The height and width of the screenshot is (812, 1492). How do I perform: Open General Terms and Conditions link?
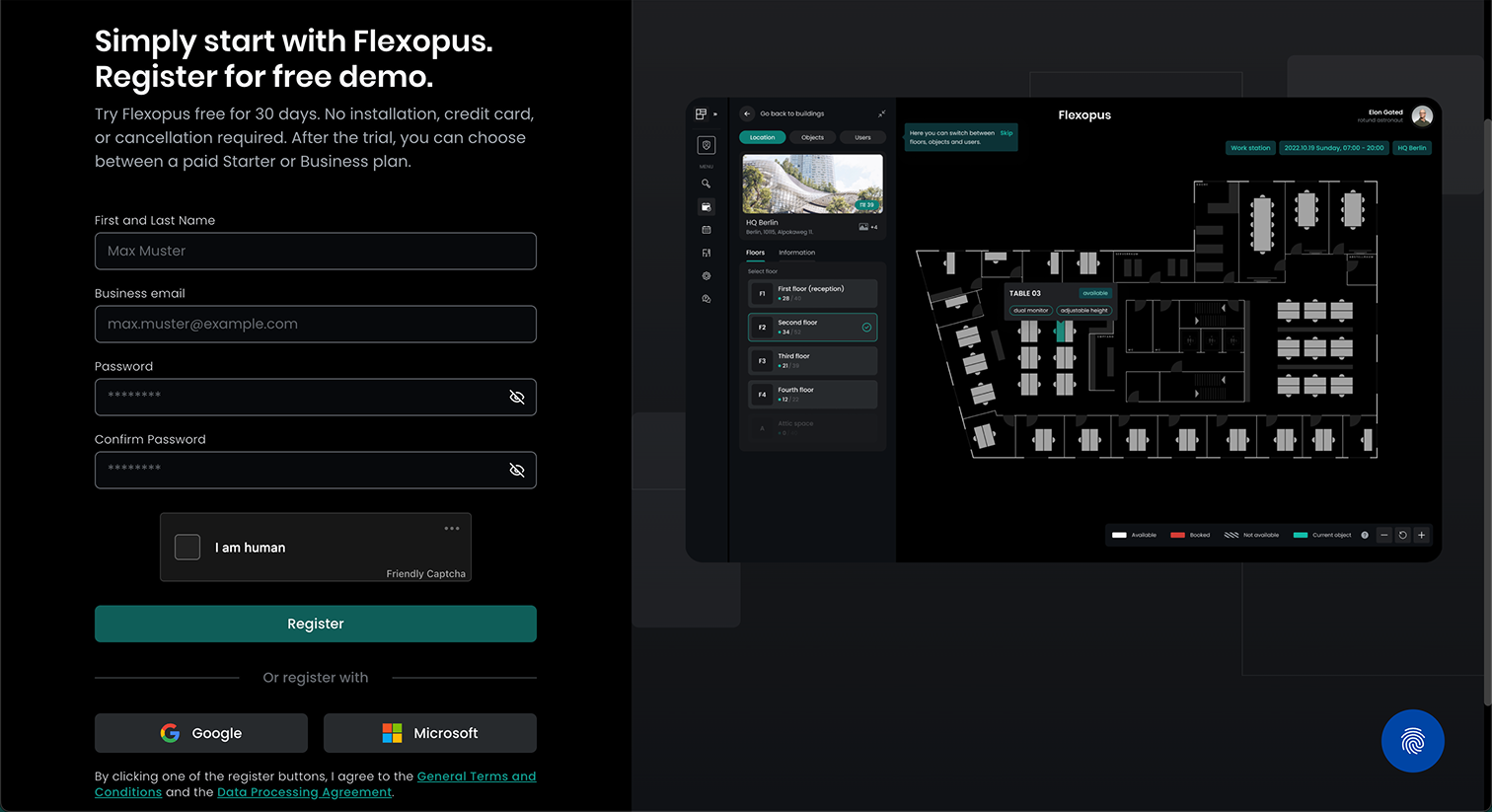[476, 776]
